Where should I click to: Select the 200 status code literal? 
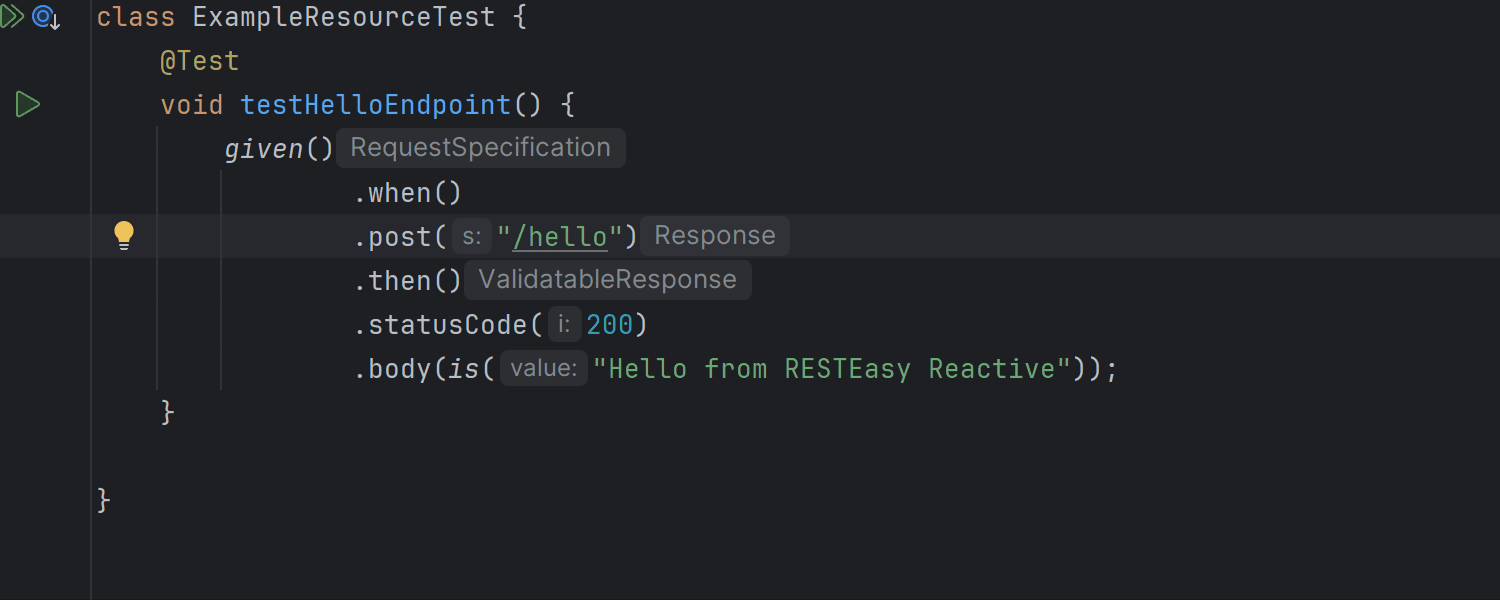click(612, 324)
